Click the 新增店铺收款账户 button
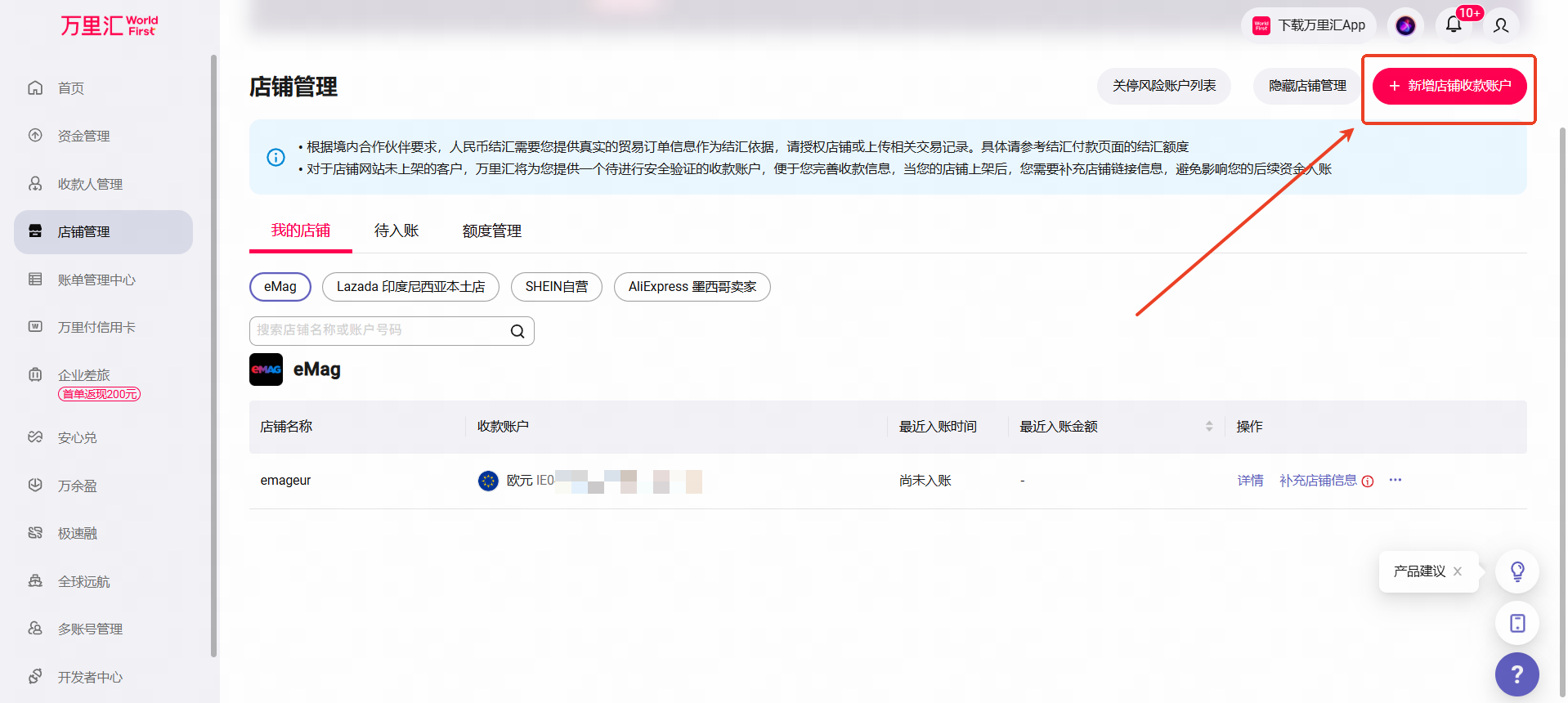This screenshot has height=703, width=1568. (1449, 86)
